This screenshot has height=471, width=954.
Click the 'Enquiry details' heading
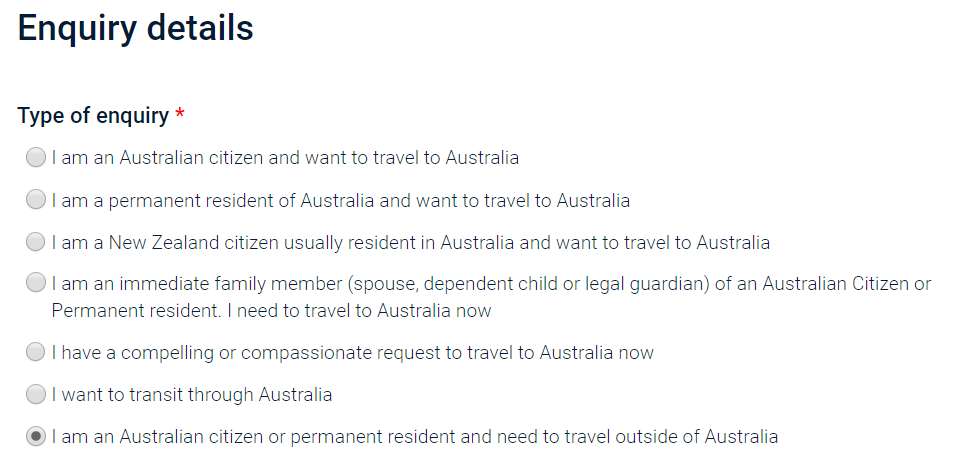136,28
